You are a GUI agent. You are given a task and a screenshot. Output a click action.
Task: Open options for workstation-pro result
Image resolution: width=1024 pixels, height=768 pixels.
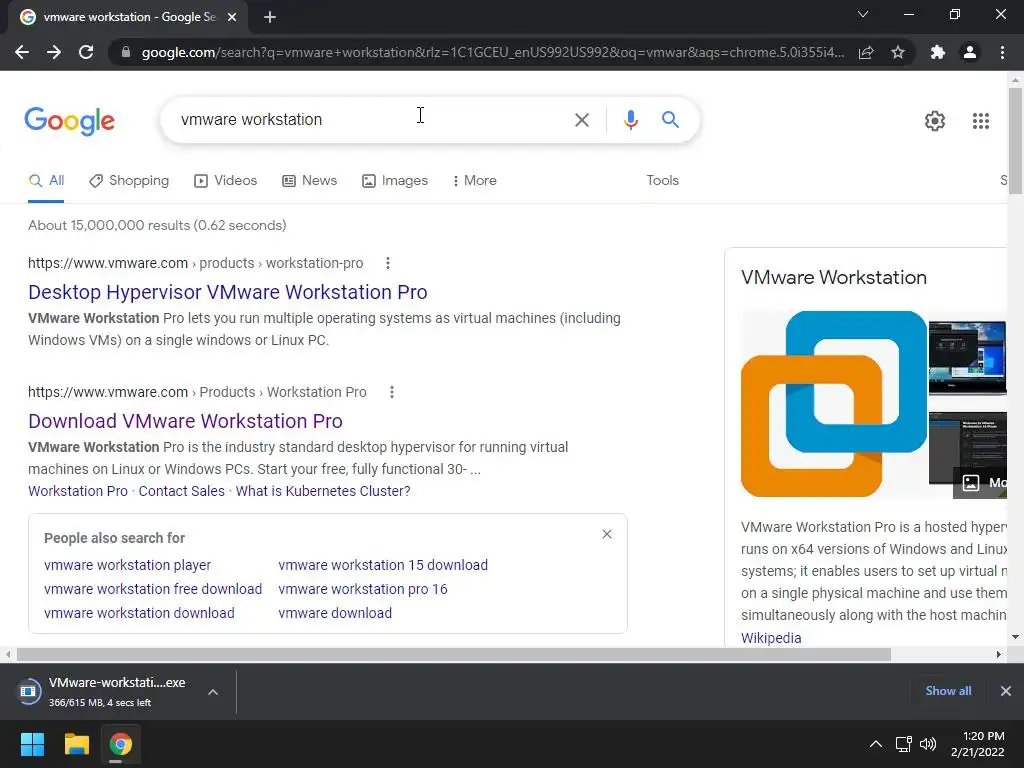(x=388, y=263)
